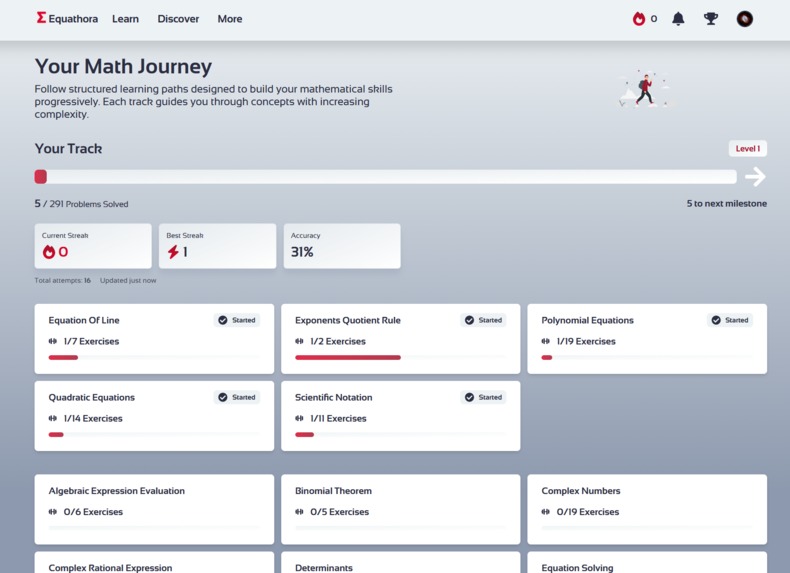Click the Your Track progress bar
The image size is (790, 573).
[x=385, y=176]
